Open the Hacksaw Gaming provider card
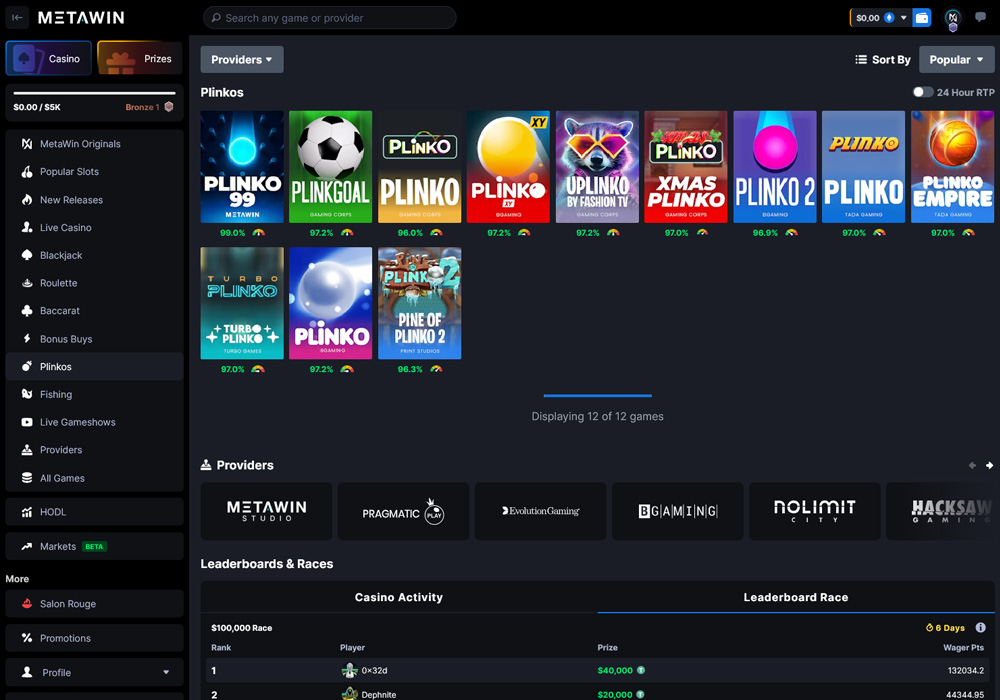Screen dimensions: 1000x700 [x=943, y=511]
